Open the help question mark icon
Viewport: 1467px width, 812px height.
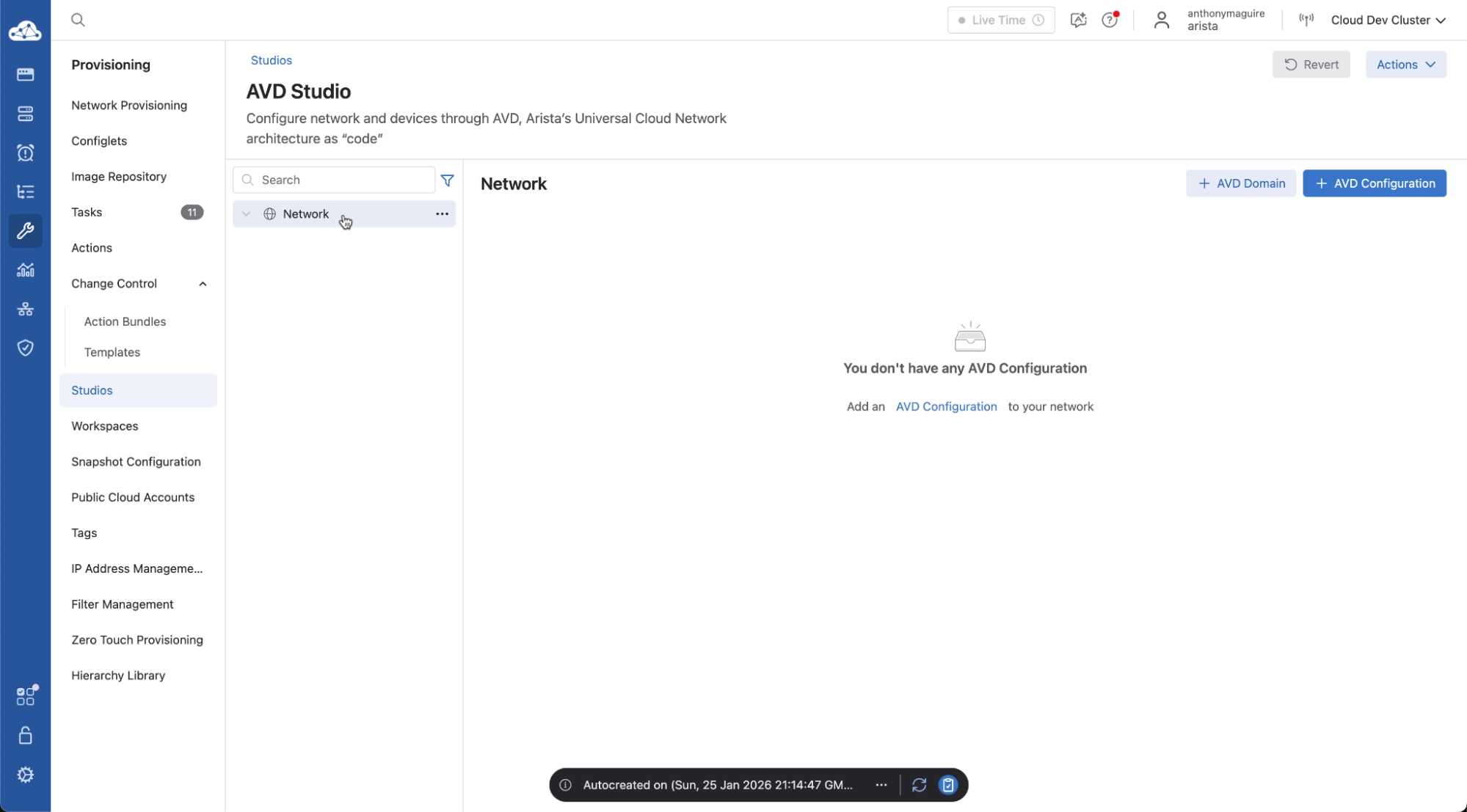click(x=1110, y=20)
